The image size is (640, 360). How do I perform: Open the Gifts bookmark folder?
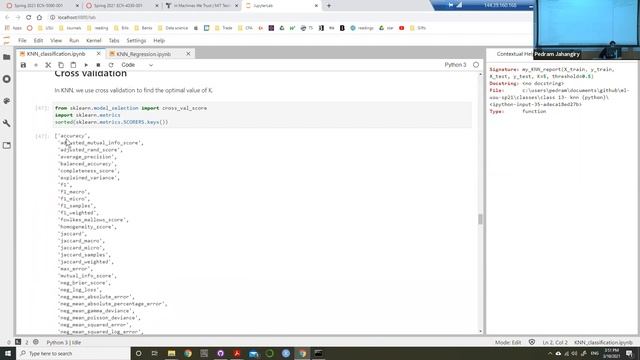coord(418,28)
